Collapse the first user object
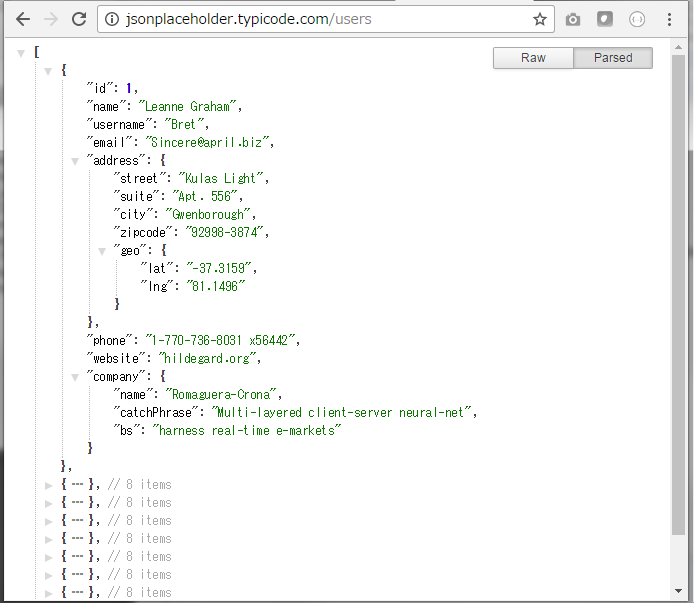Screen dimensions: 694x603 (48, 71)
